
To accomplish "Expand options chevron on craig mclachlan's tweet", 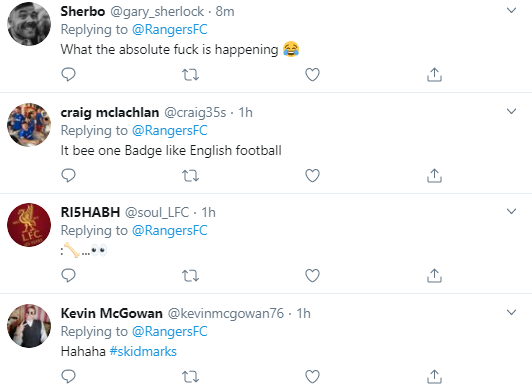I will point(511,111).
